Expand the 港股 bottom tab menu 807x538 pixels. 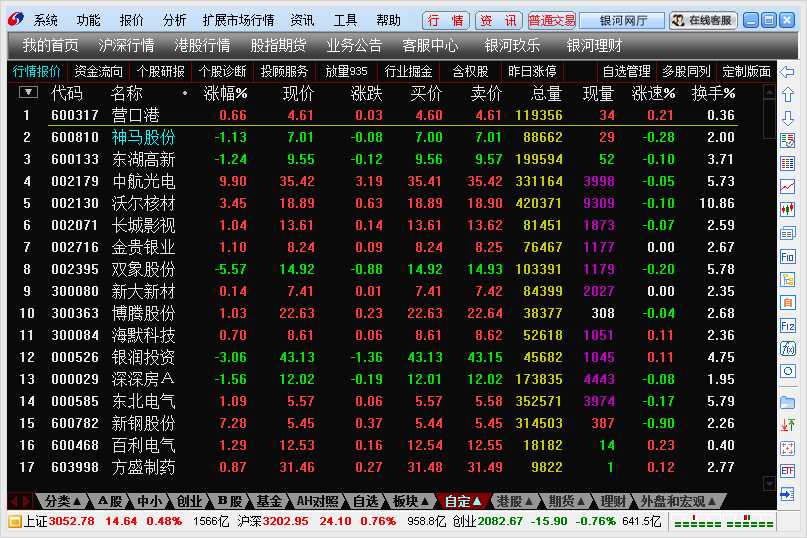(514, 501)
